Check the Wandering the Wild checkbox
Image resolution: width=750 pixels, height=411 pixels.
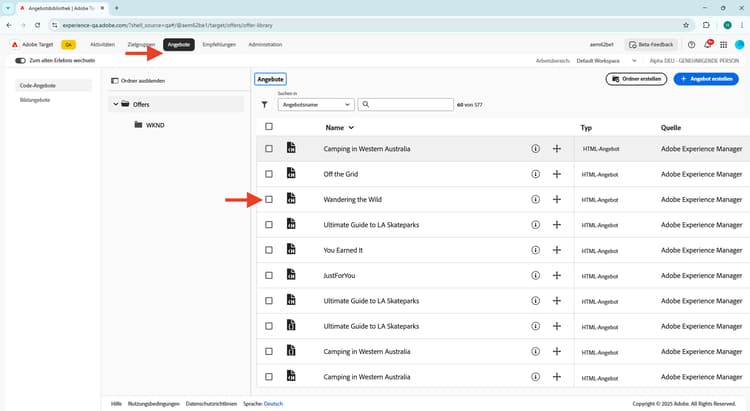pyautogui.click(x=269, y=200)
